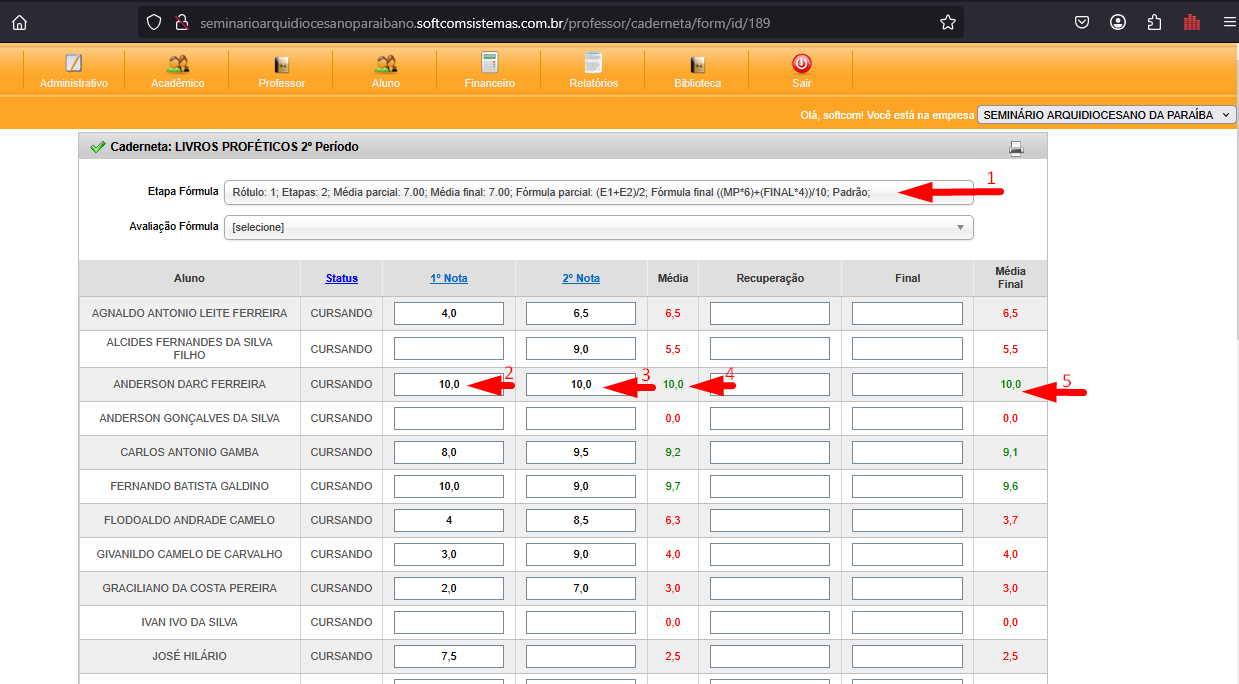
Task: Click the 1ª Nota column header link
Action: [449, 278]
